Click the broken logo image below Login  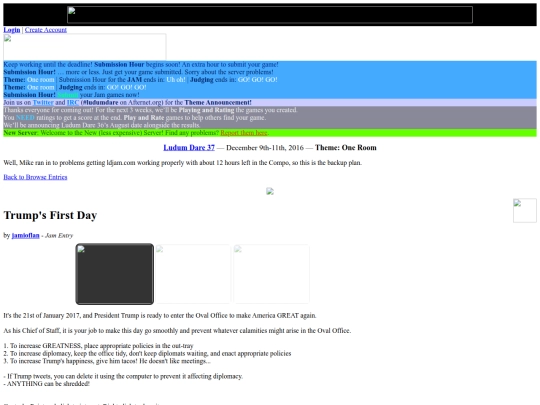(85, 47)
